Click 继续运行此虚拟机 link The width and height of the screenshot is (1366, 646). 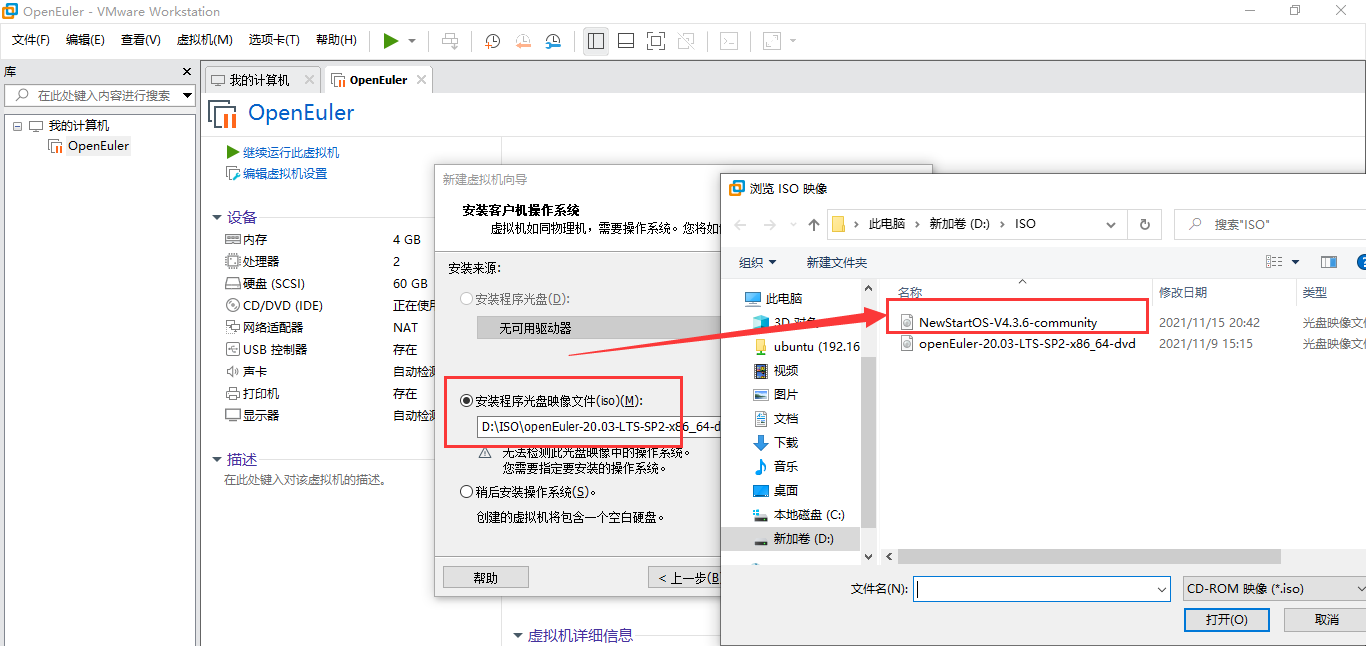click(x=291, y=153)
